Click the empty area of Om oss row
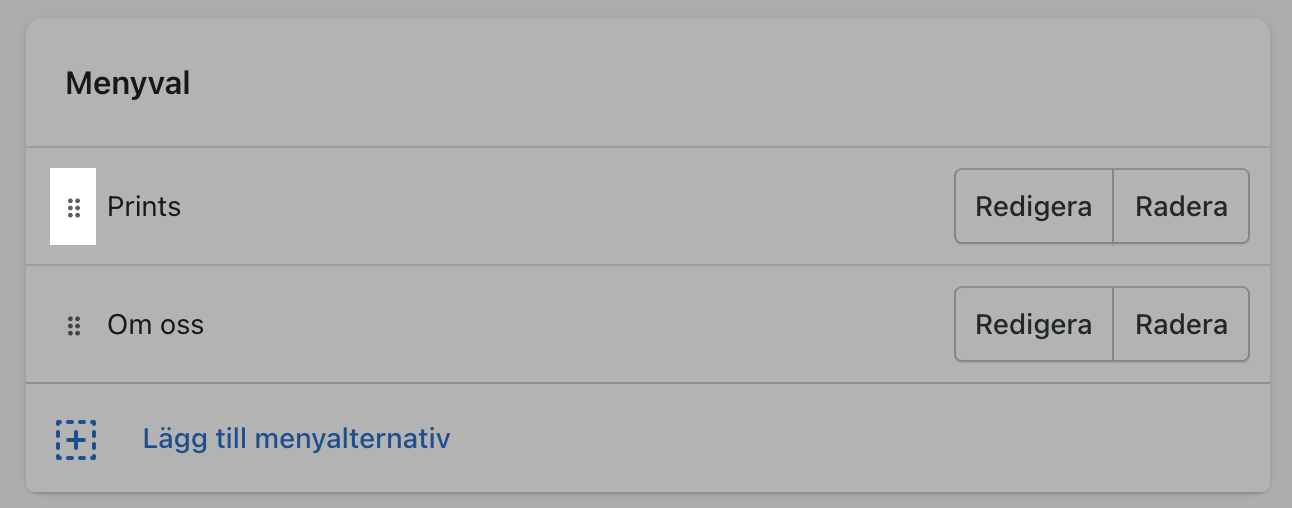Viewport: 1292px width, 508px height. pyautogui.click(x=560, y=325)
